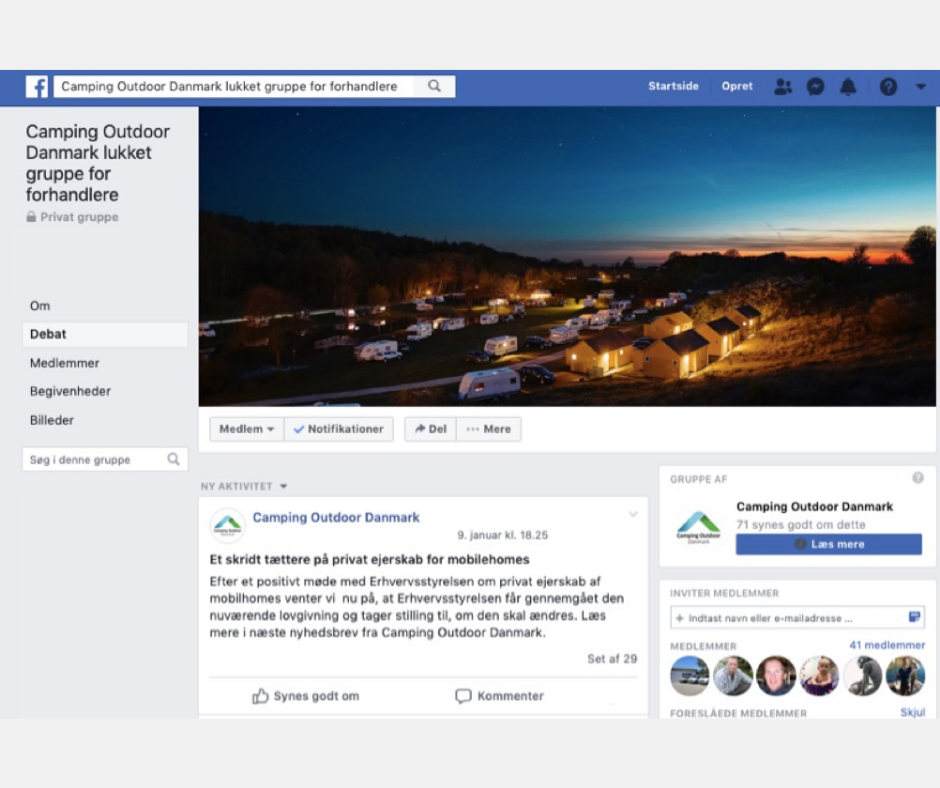Viewport: 940px width, 788px height.
Task: Click the post timestamp 9. januar kl. 18.25
Action: 502,536
